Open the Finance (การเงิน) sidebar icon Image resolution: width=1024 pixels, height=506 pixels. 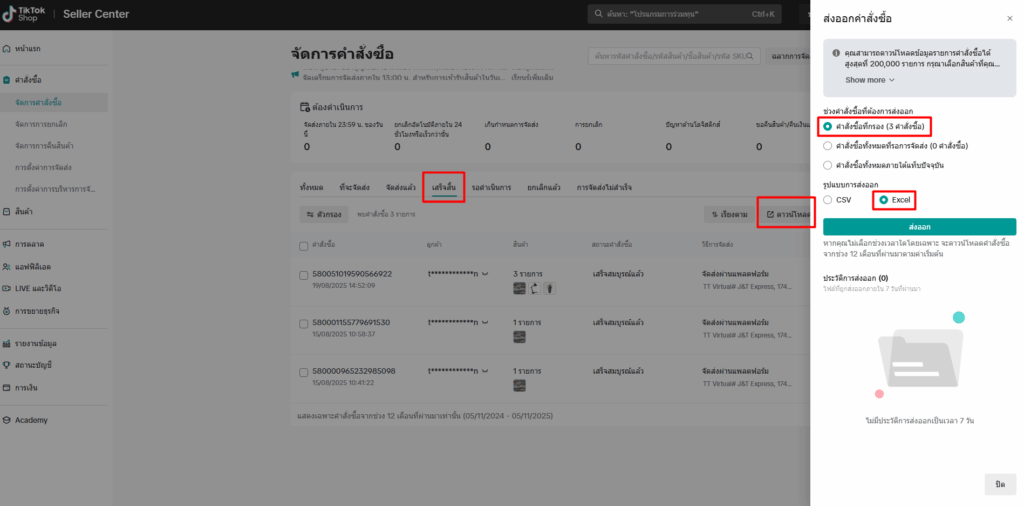[x=8, y=387]
